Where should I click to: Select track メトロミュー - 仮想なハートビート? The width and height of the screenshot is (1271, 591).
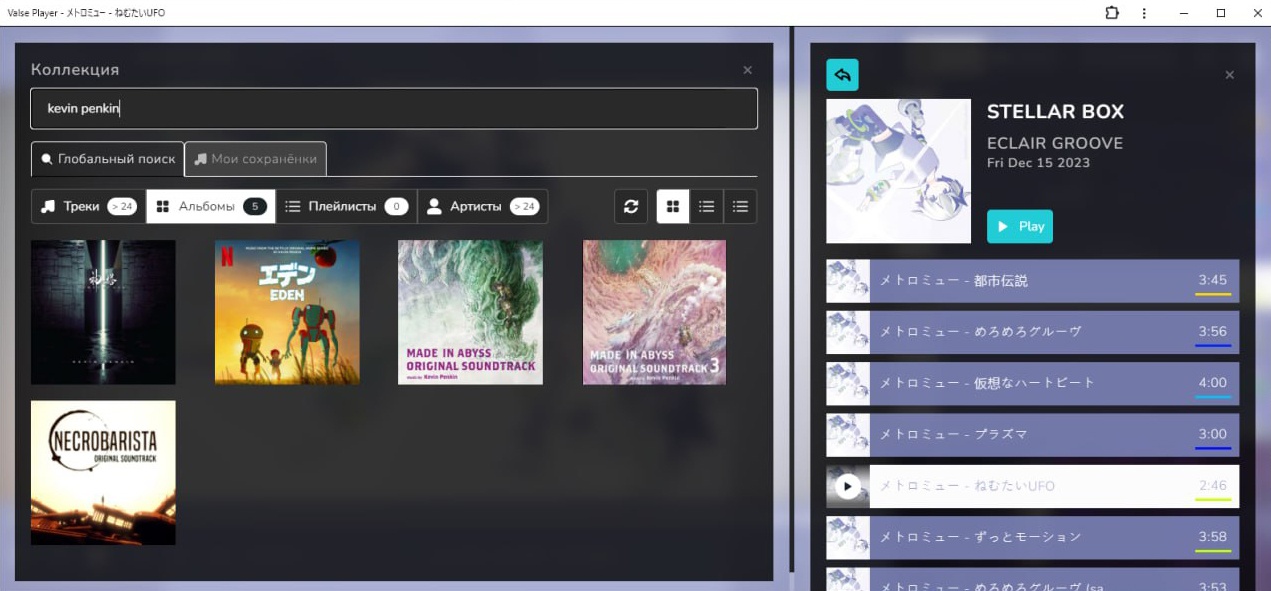point(1032,383)
